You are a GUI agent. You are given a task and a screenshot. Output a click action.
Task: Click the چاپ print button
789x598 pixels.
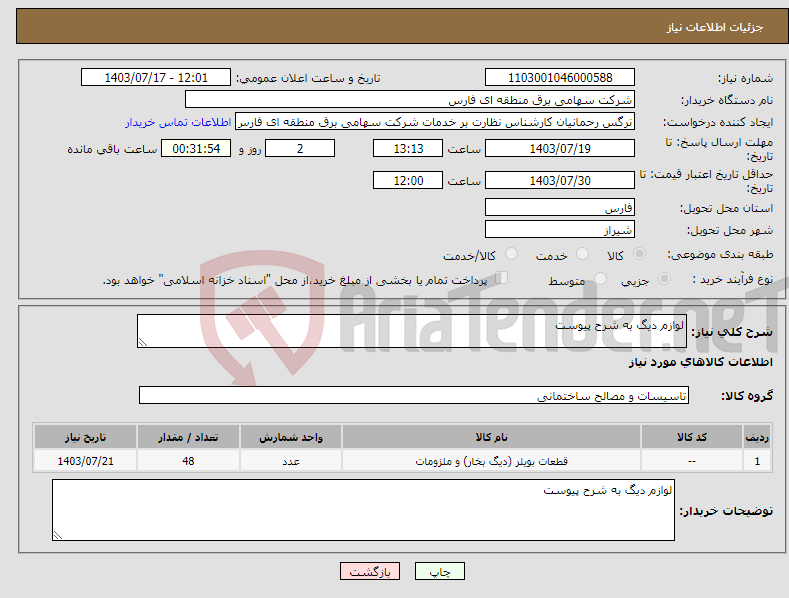coord(440,571)
